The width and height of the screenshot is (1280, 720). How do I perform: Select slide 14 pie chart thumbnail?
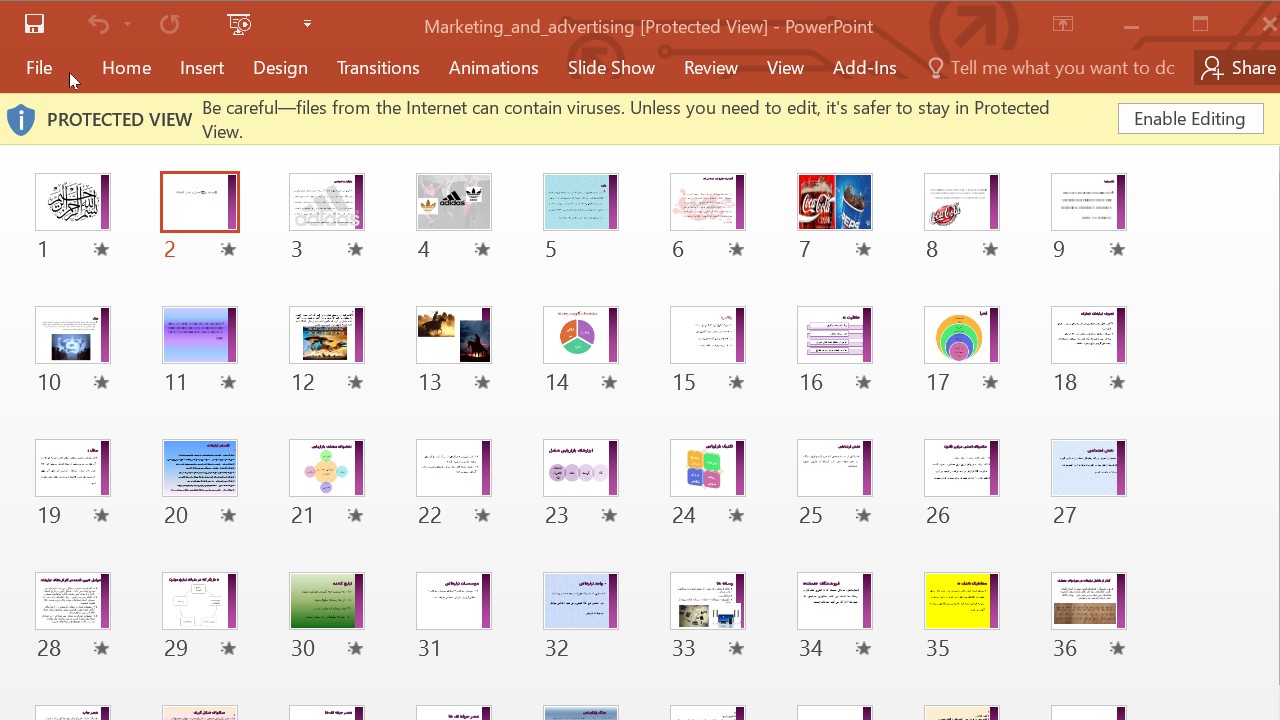click(581, 335)
